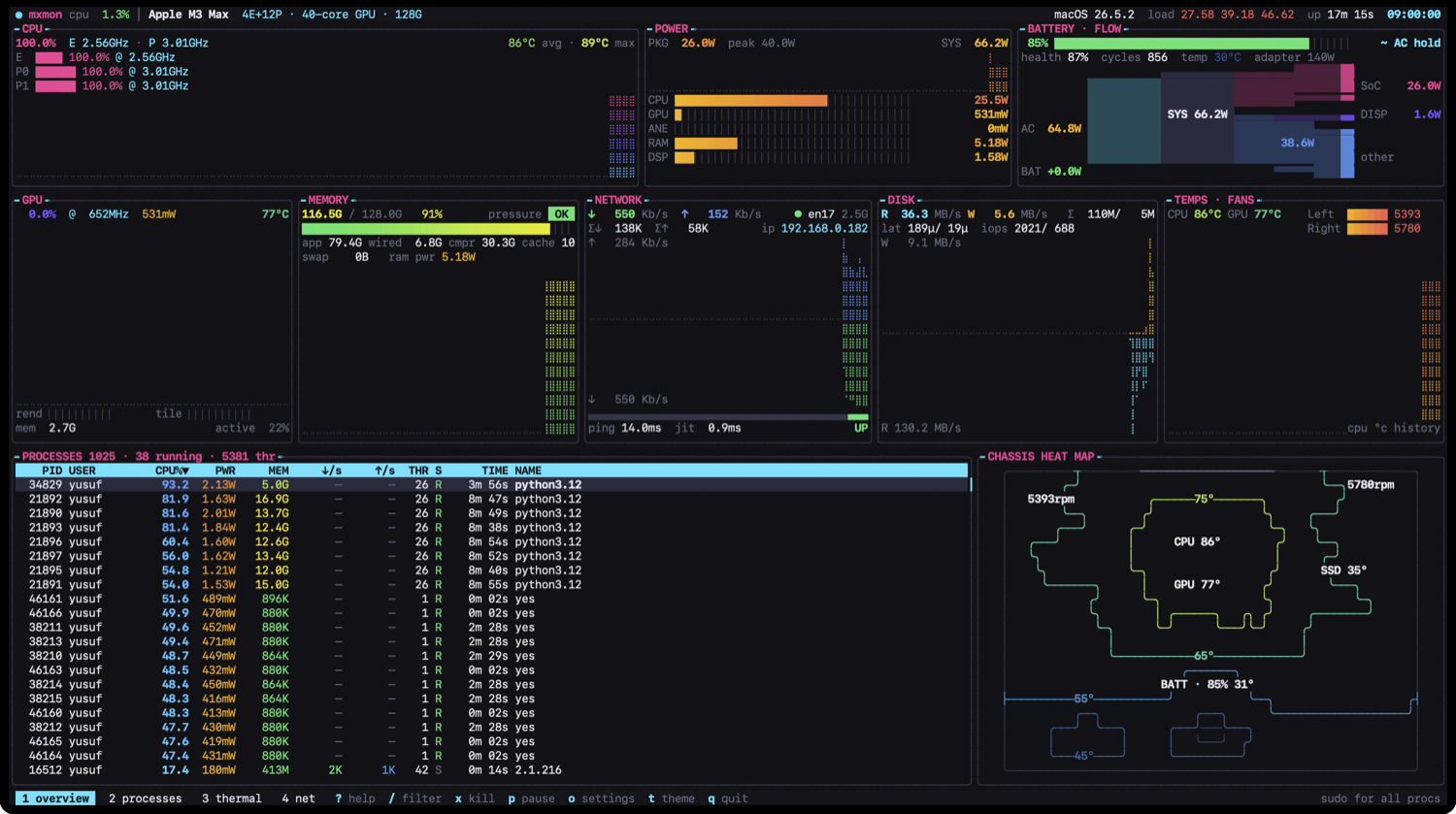This screenshot has height=814, width=1456.
Task: Sort processes by the CPU% column
Action: [x=172, y=471]
